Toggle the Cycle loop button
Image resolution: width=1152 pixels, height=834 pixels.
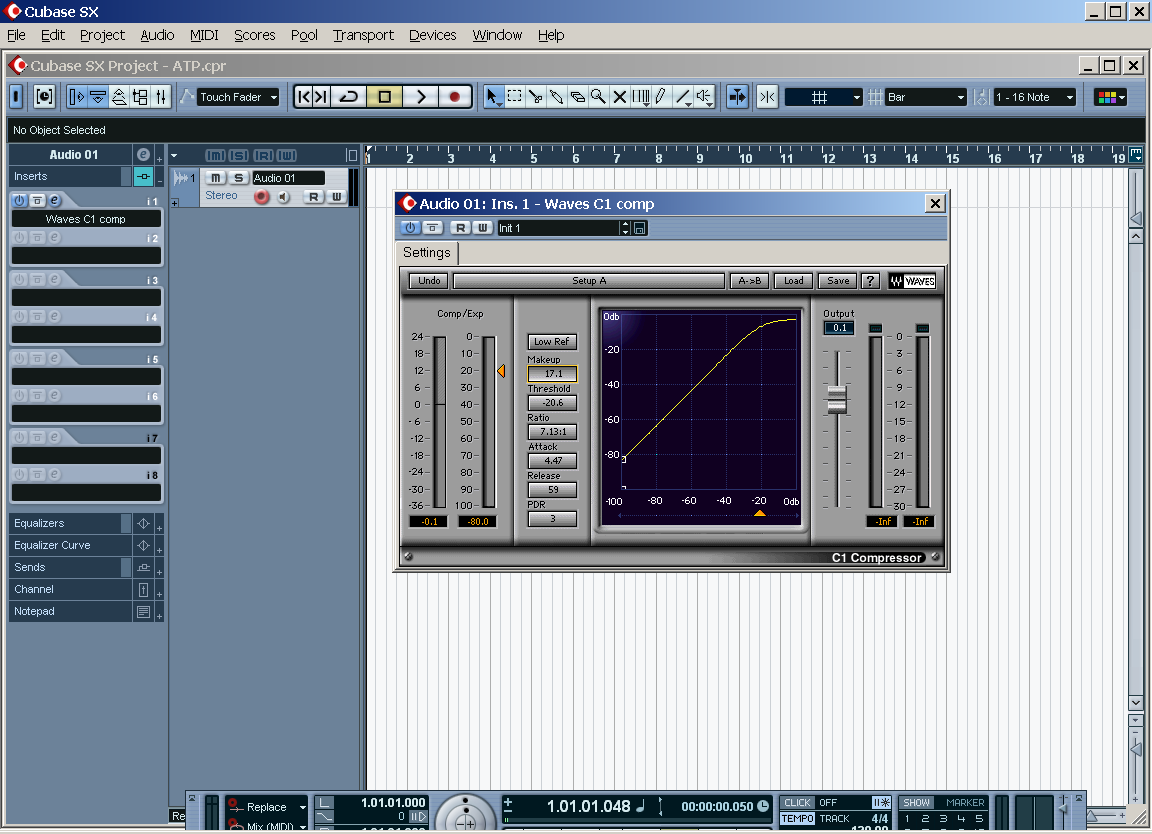pos(349,97)
